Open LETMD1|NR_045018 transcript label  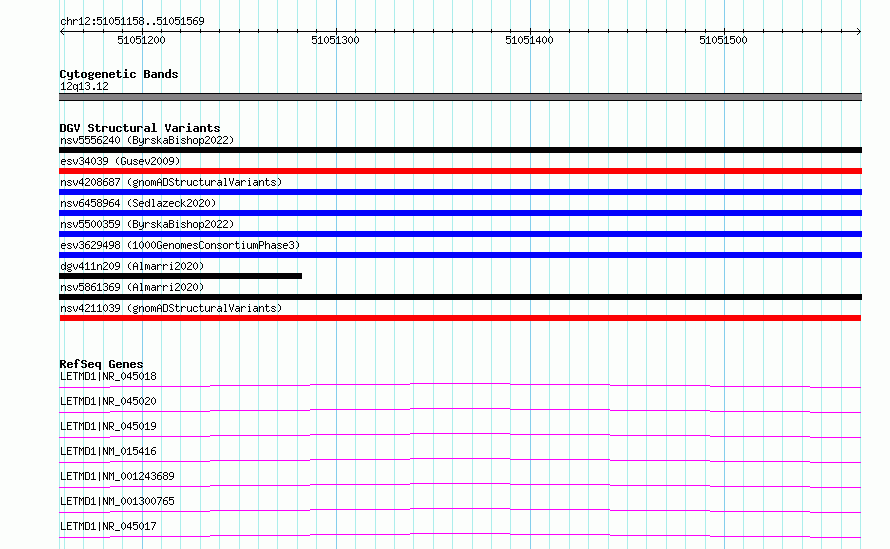pyautogui.click(x=108, y=376)
